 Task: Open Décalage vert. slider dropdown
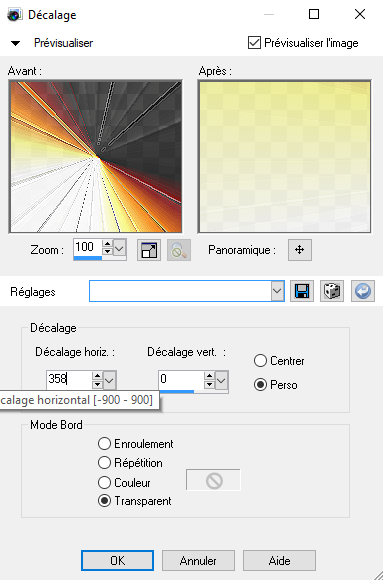(221, 380)
